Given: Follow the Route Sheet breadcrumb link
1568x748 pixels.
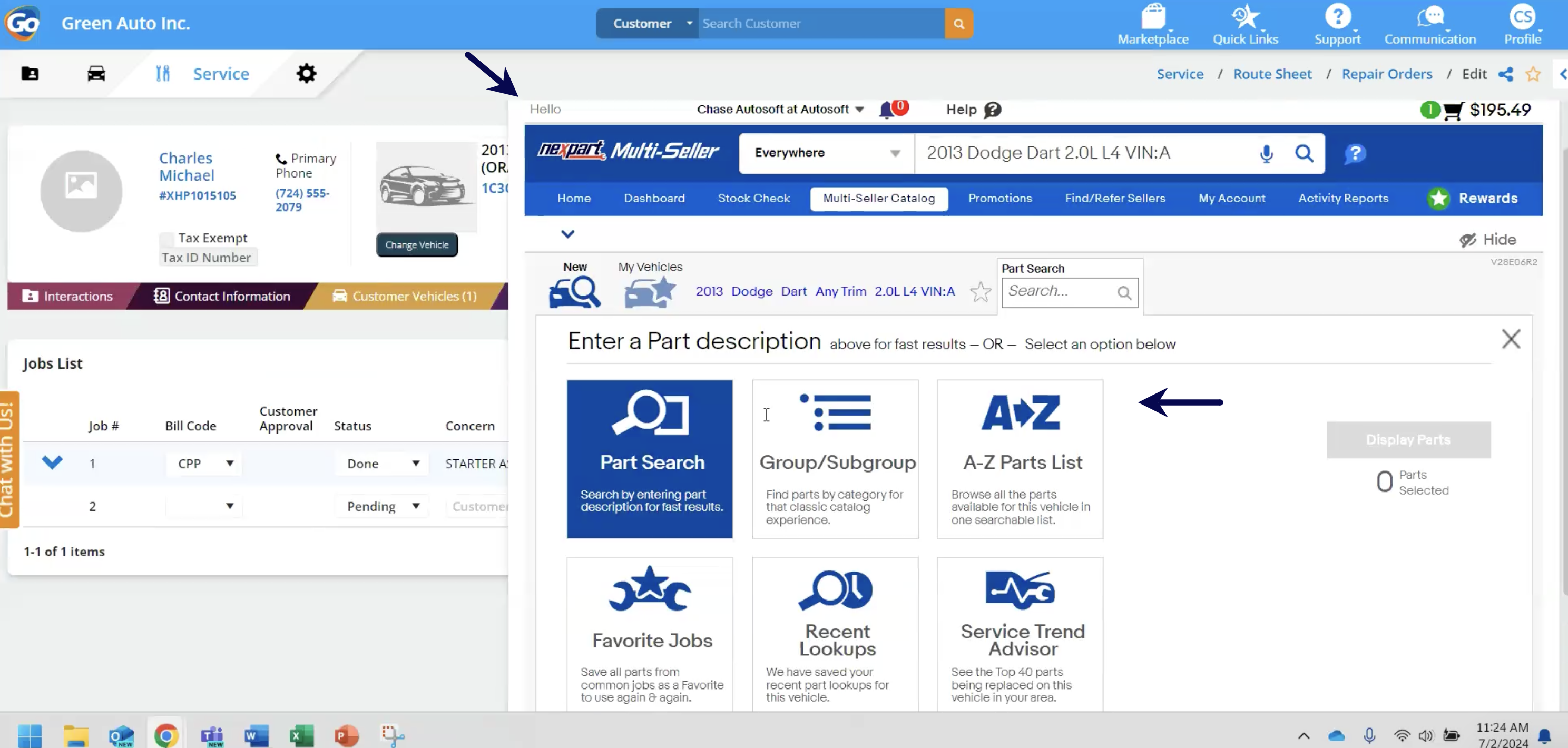Looking at the screenshot, I should (1272, 74).
